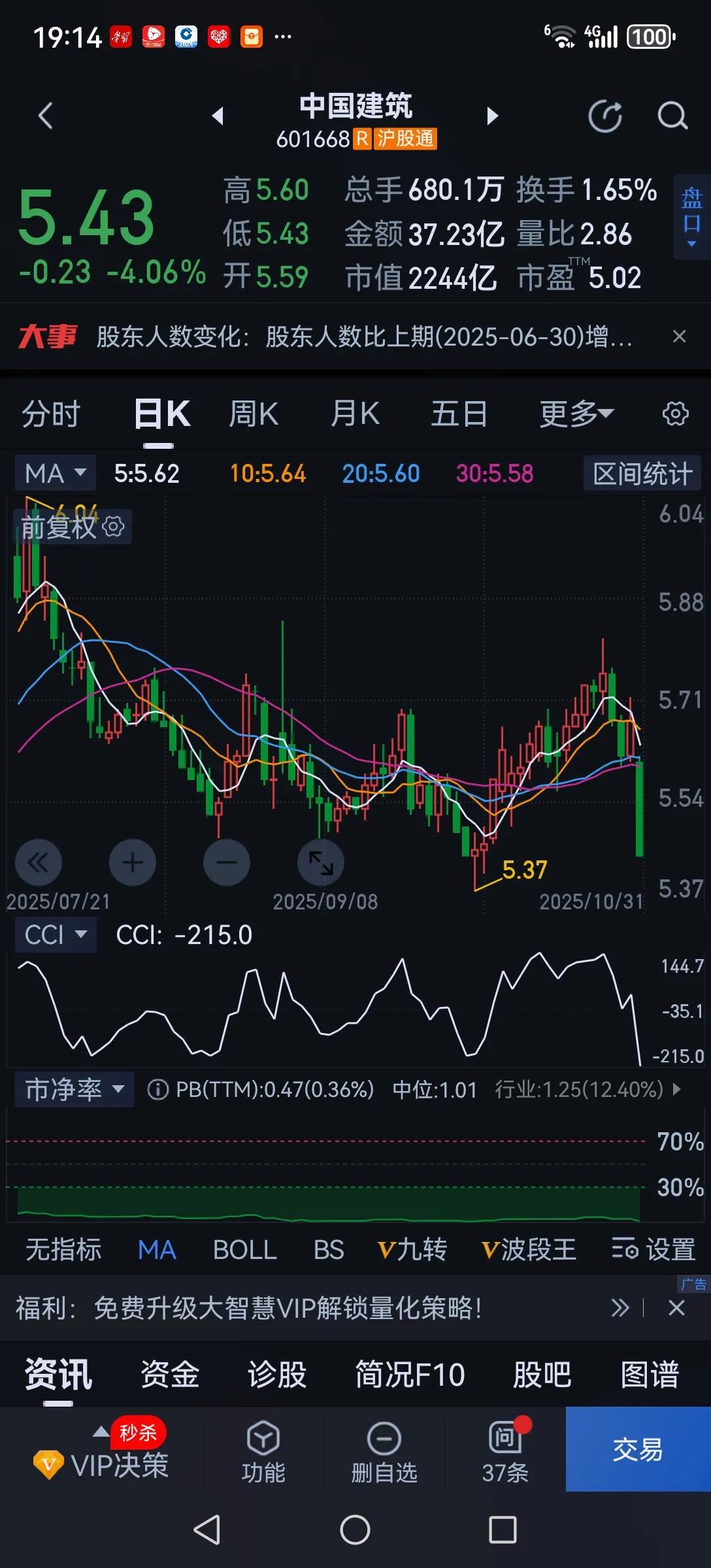Tap the blue 交易 button
This screenshot has height=1568, width=711.
638,1449
